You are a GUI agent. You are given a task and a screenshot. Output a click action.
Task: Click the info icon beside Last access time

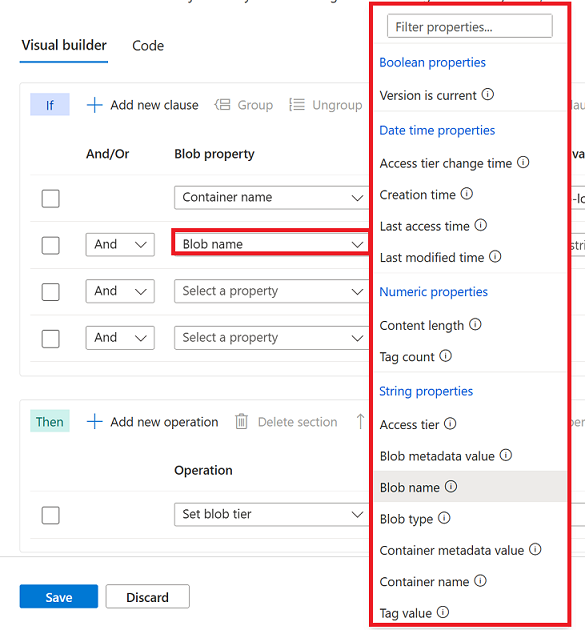[481, 225]
